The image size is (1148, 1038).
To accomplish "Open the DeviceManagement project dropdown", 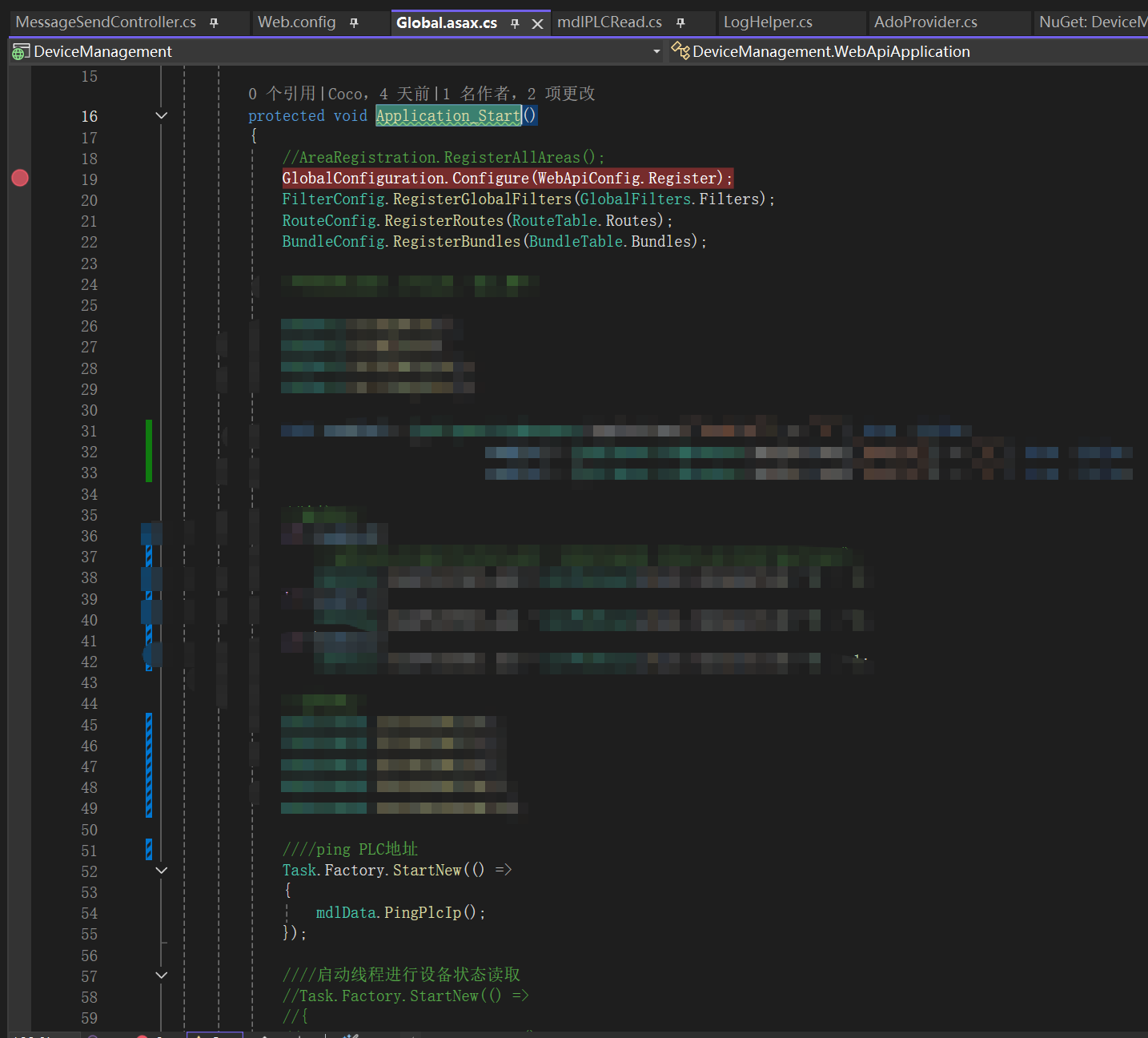I will click(656, 51).
